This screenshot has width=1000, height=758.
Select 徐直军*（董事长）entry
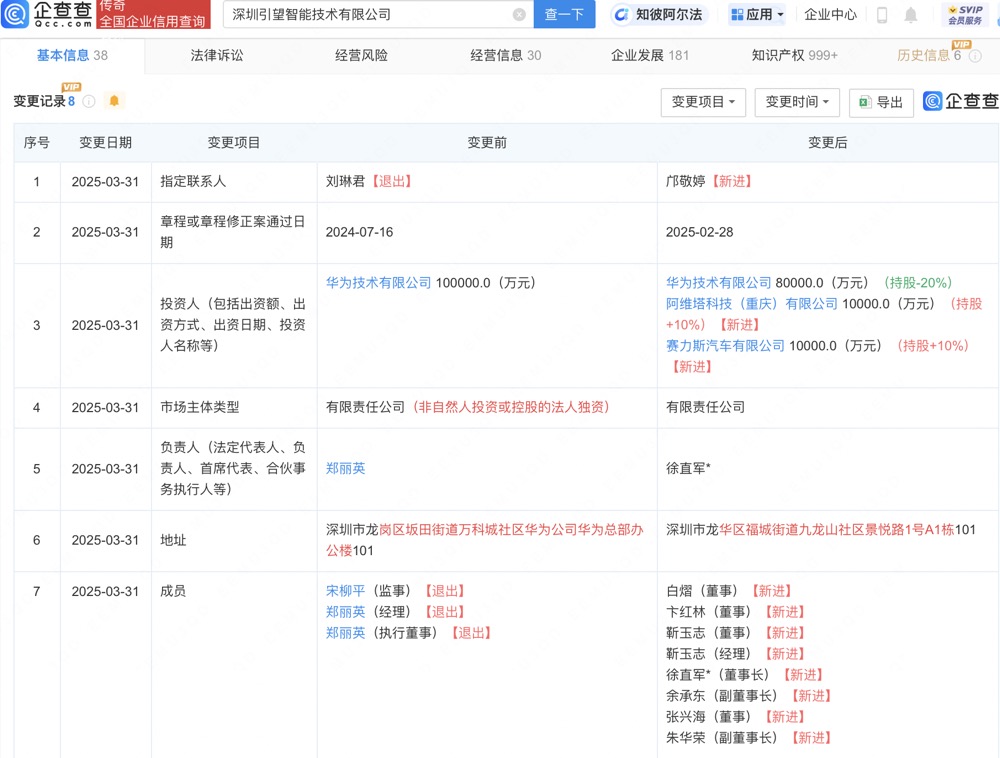click(745, 675)
